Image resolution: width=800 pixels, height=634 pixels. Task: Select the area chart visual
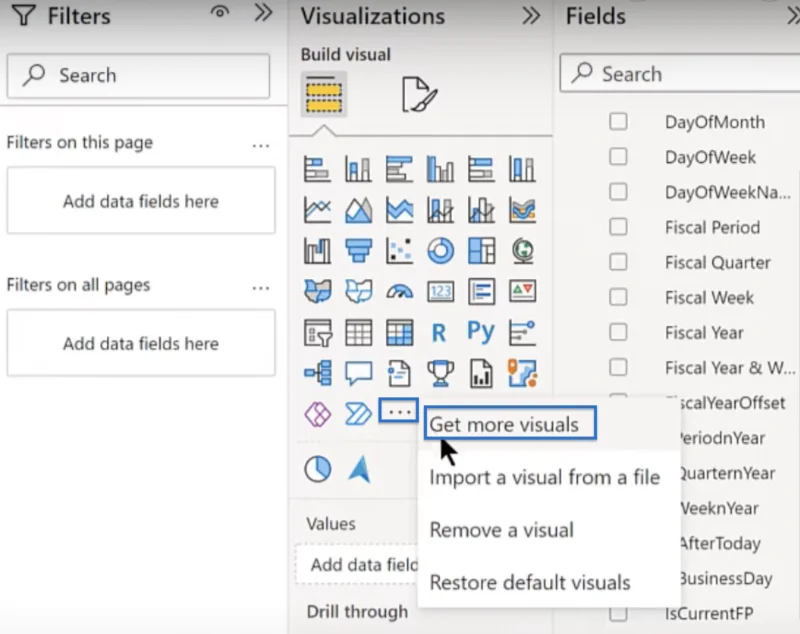358,210
